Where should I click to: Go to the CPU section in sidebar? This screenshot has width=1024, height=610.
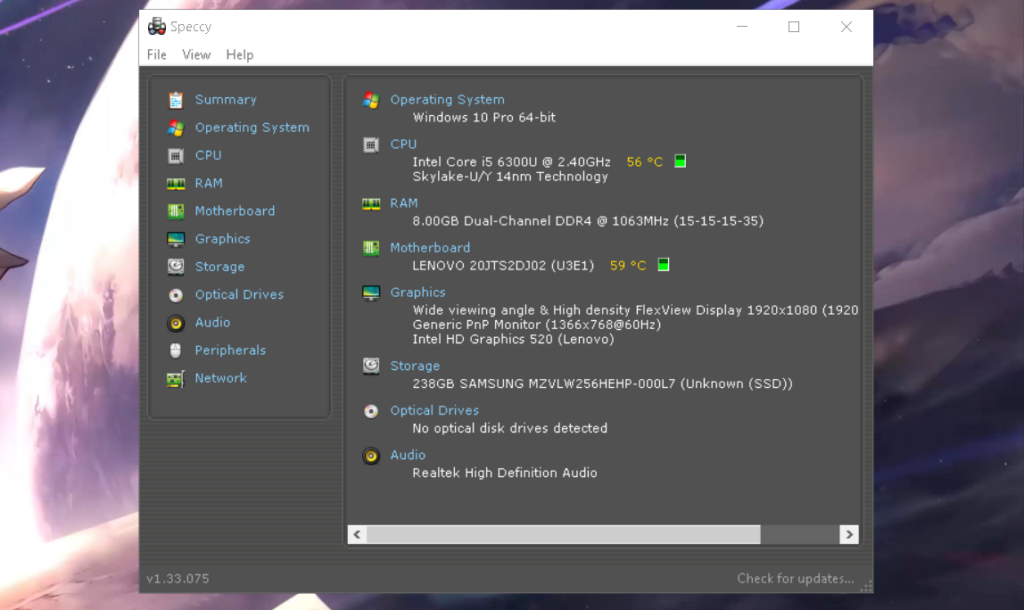click(x=208, y=155)
